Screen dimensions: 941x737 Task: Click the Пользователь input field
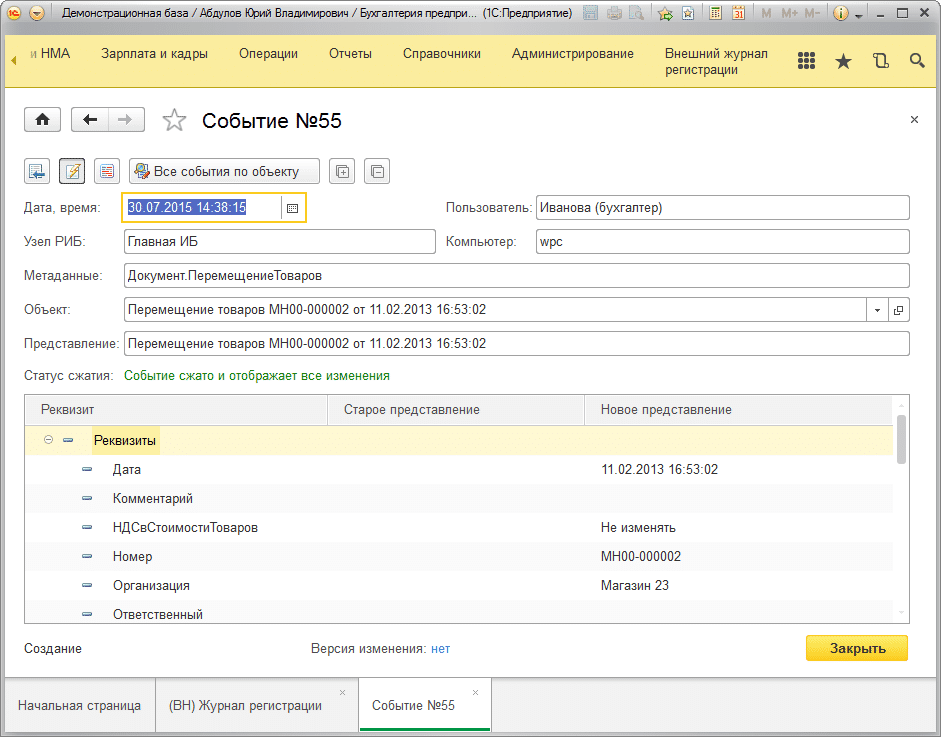[x=722, y=208]
